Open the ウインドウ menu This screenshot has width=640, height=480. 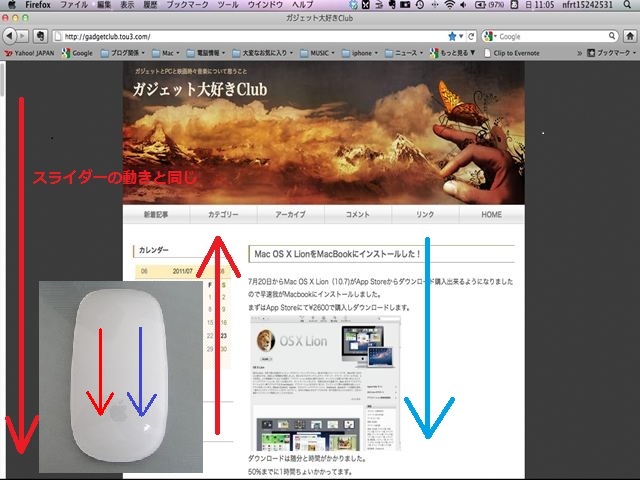tap(265, 5)
